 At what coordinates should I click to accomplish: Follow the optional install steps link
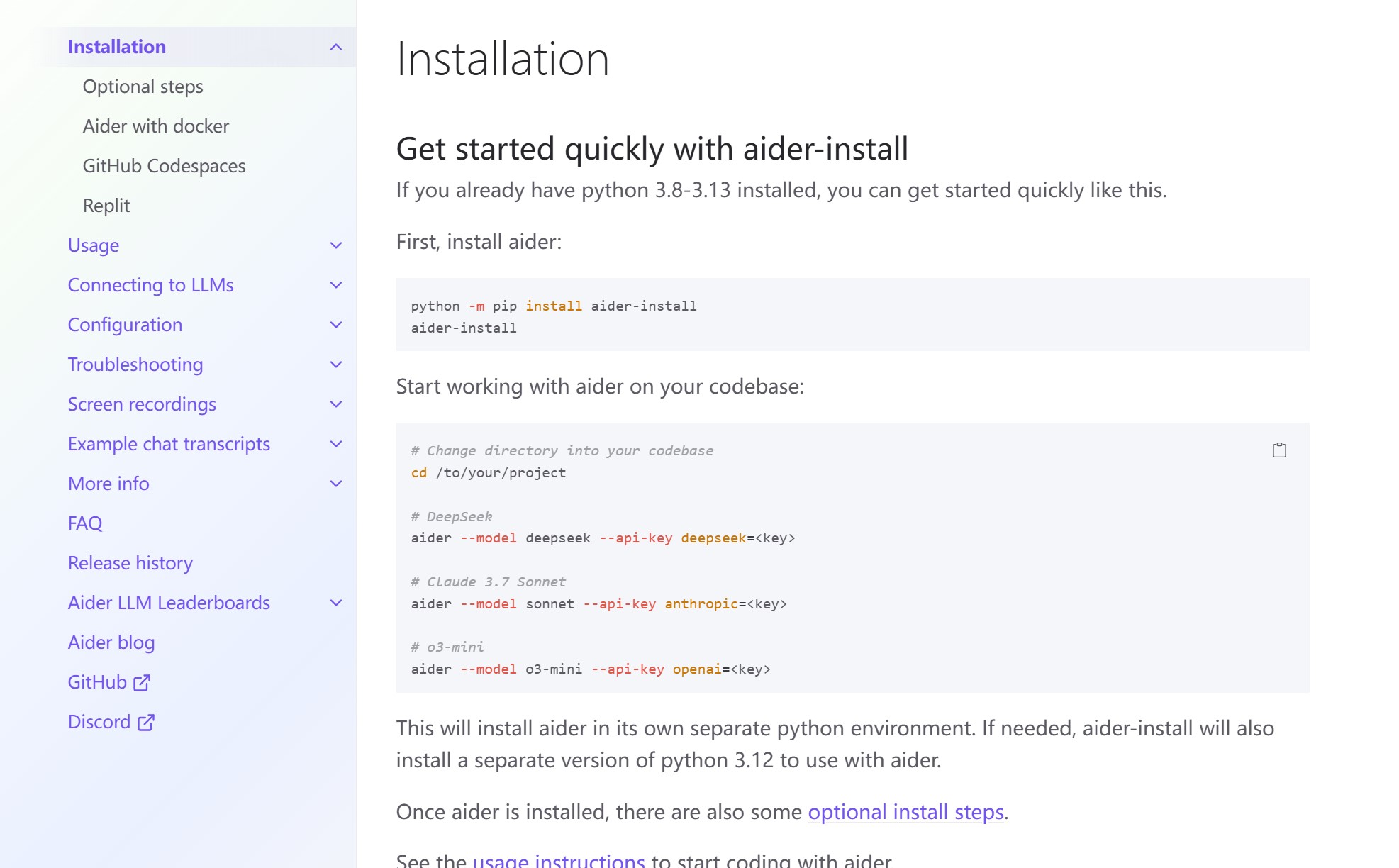point(905,812)
